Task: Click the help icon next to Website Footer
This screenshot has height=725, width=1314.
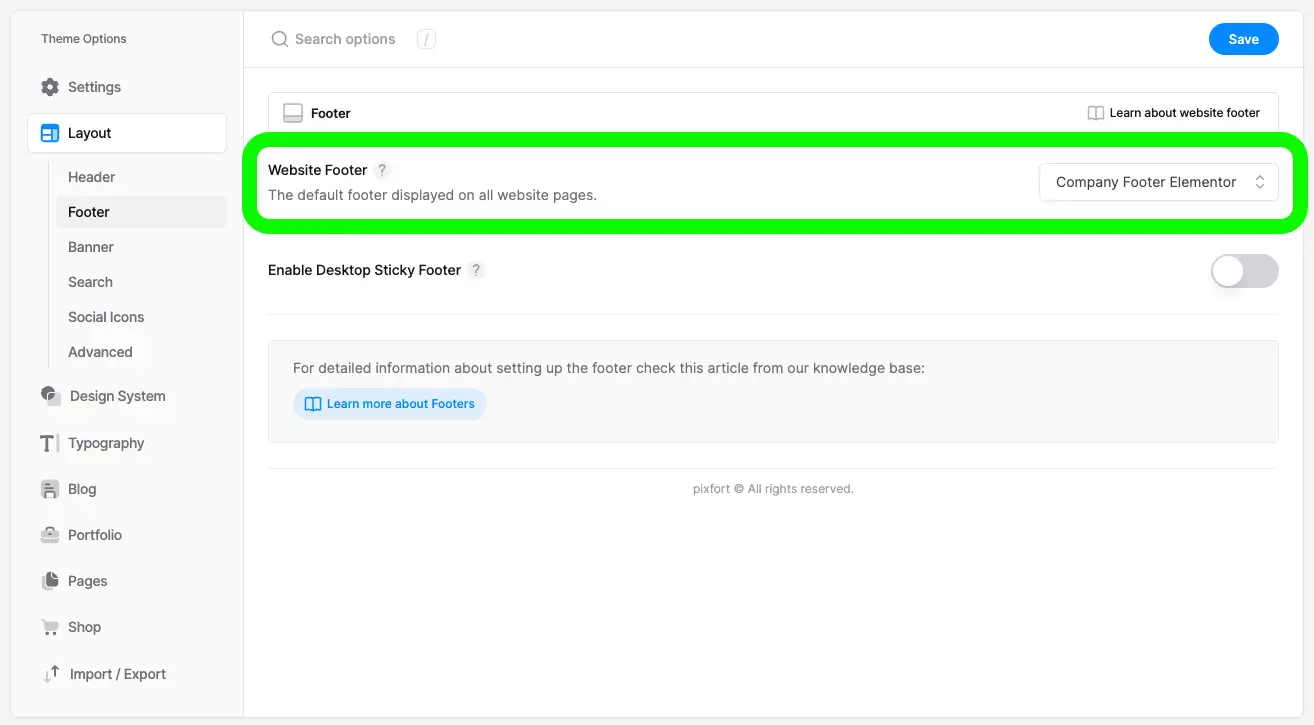Action: [x=382, y=170]
